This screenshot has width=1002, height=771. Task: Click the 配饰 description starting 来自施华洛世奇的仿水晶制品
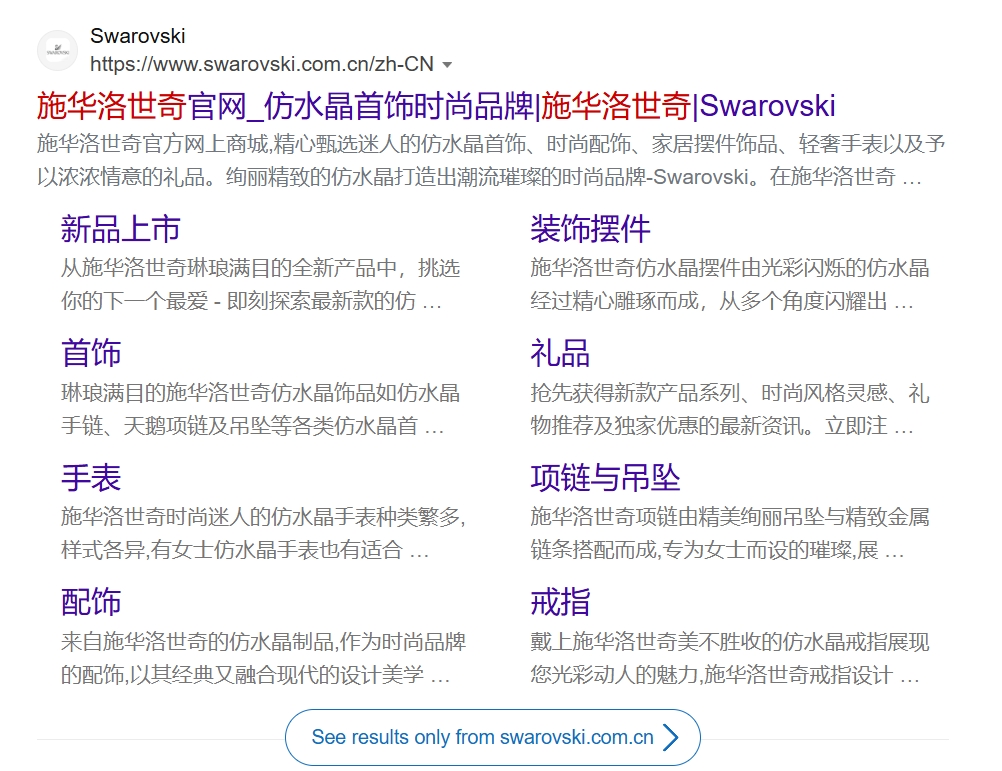tap(263, 658)
